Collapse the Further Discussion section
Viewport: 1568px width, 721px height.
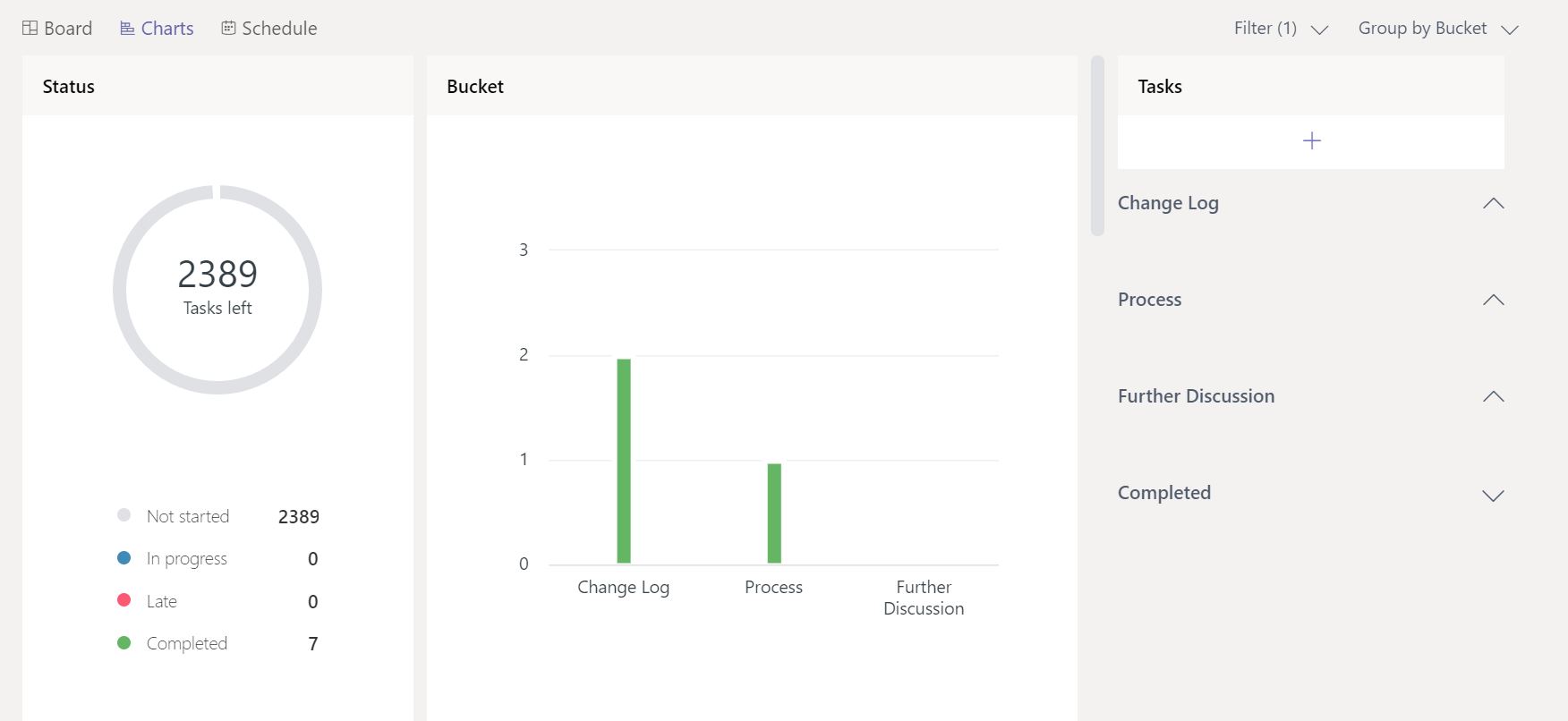click(1493, 397)
